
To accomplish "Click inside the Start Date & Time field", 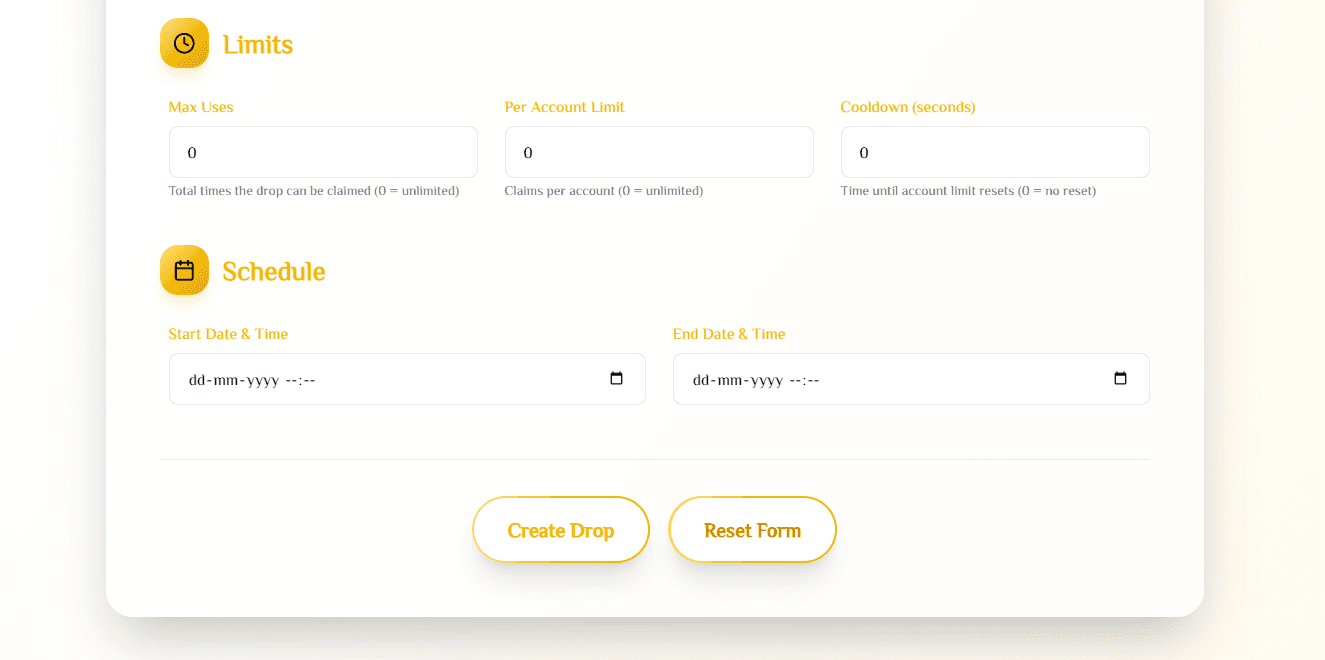I will 380,379.
